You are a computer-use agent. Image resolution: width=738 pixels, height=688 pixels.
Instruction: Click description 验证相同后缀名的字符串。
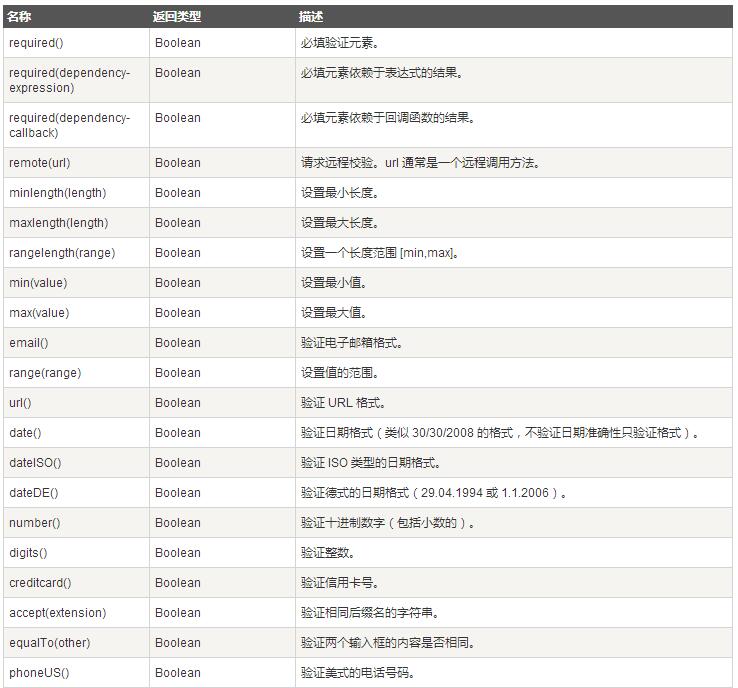(370, 613)
